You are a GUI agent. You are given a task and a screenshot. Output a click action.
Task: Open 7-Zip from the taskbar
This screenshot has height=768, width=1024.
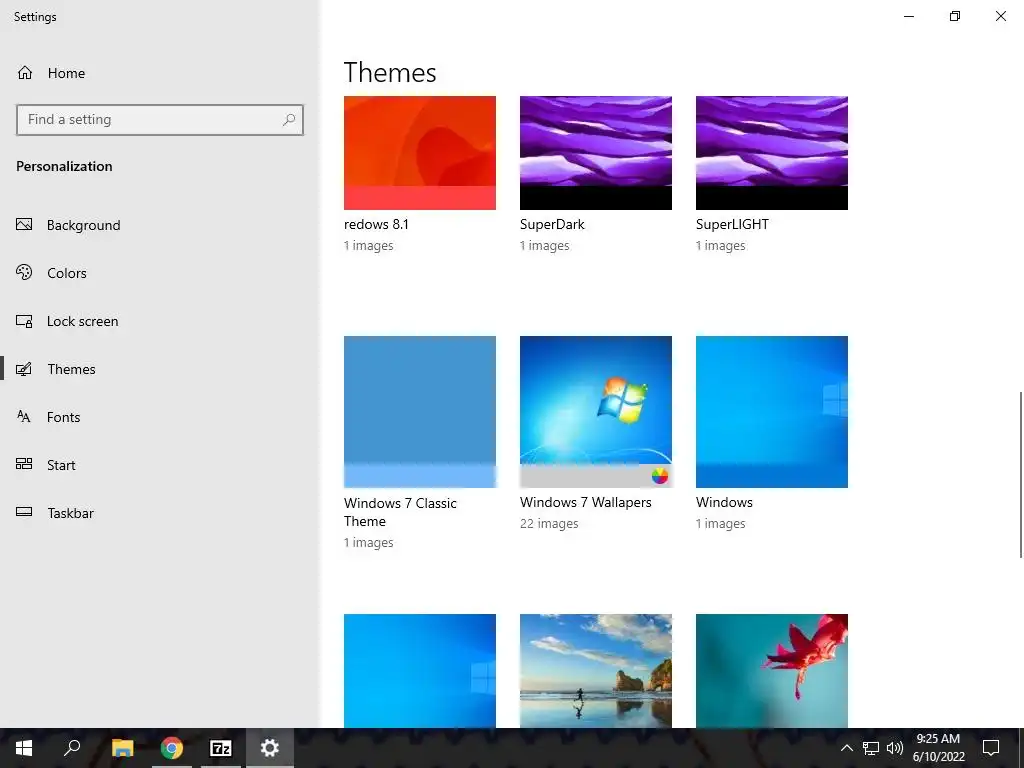click(x=221, y=748)
